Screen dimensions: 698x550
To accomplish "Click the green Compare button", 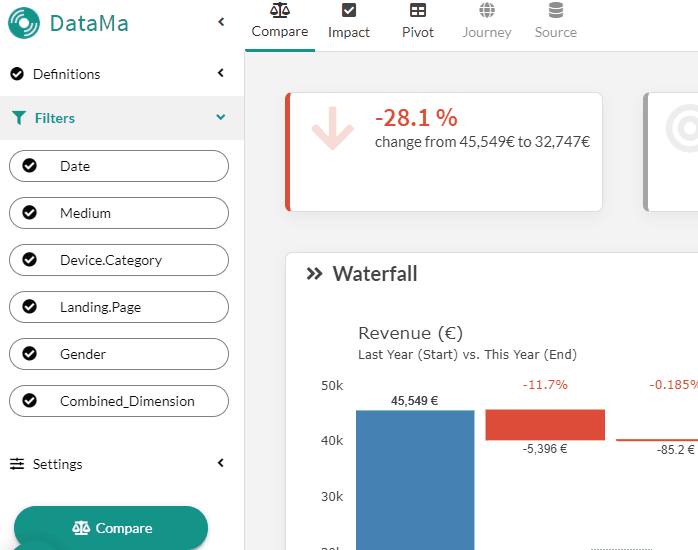I will pos(111,528).
